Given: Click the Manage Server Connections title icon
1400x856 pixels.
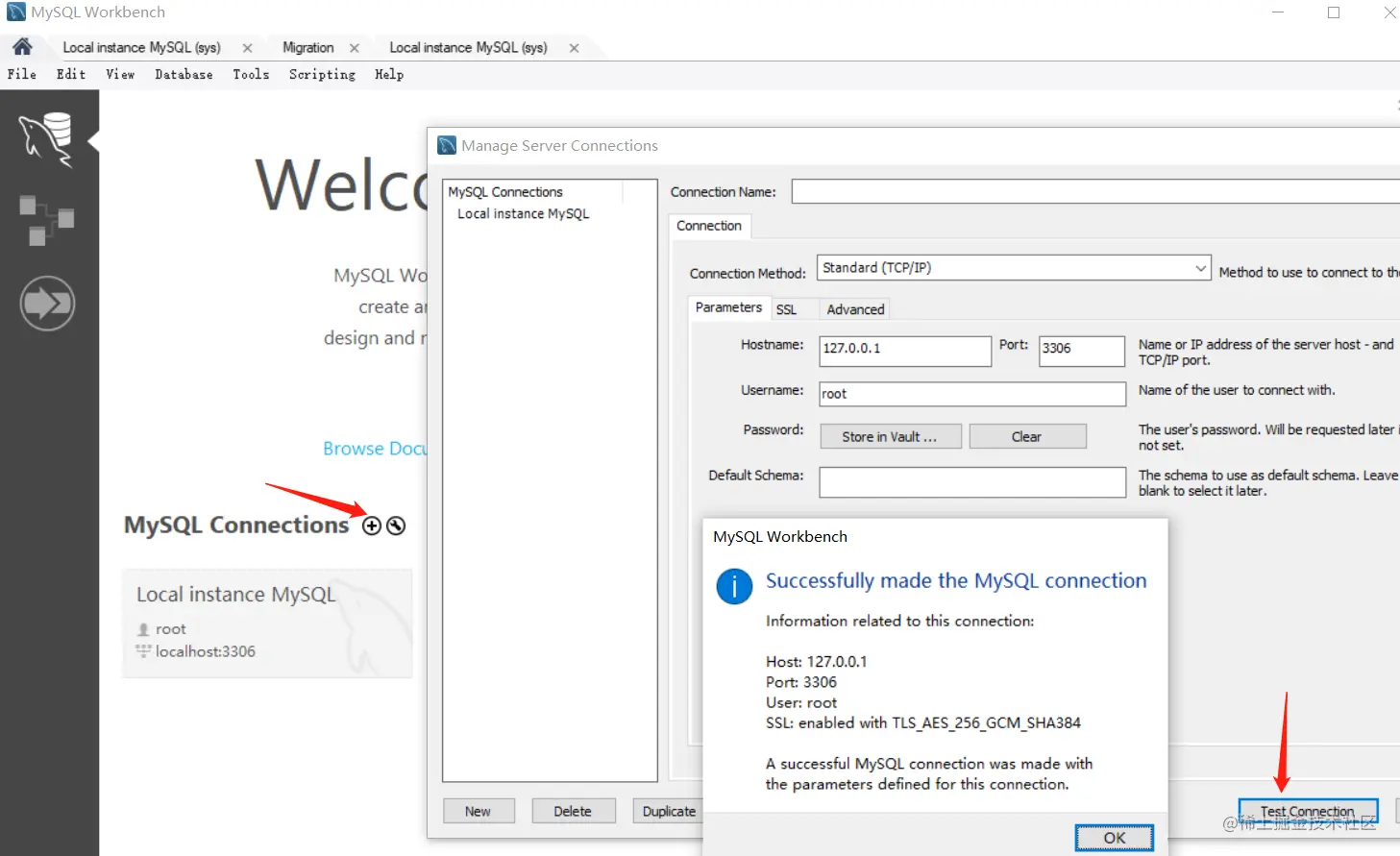Looking at the screenshot, I should (x=447, y=145).
